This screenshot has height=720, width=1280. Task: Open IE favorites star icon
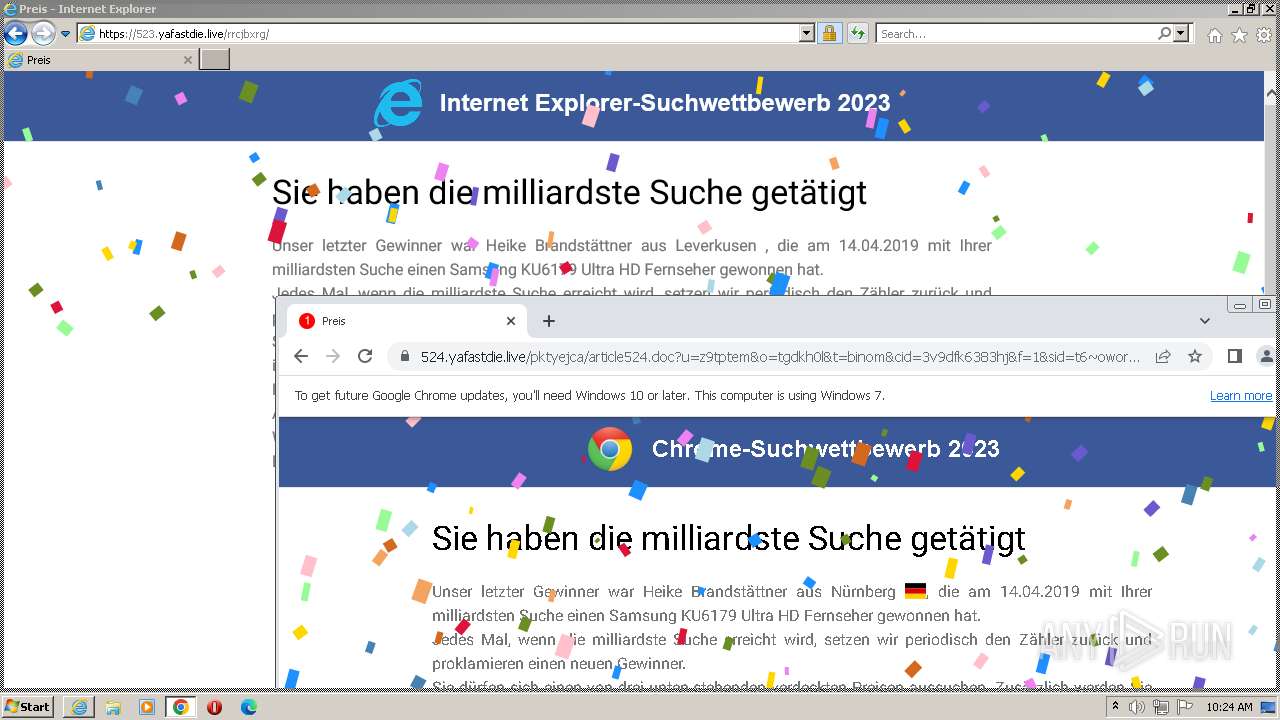tap(1239, 35)
